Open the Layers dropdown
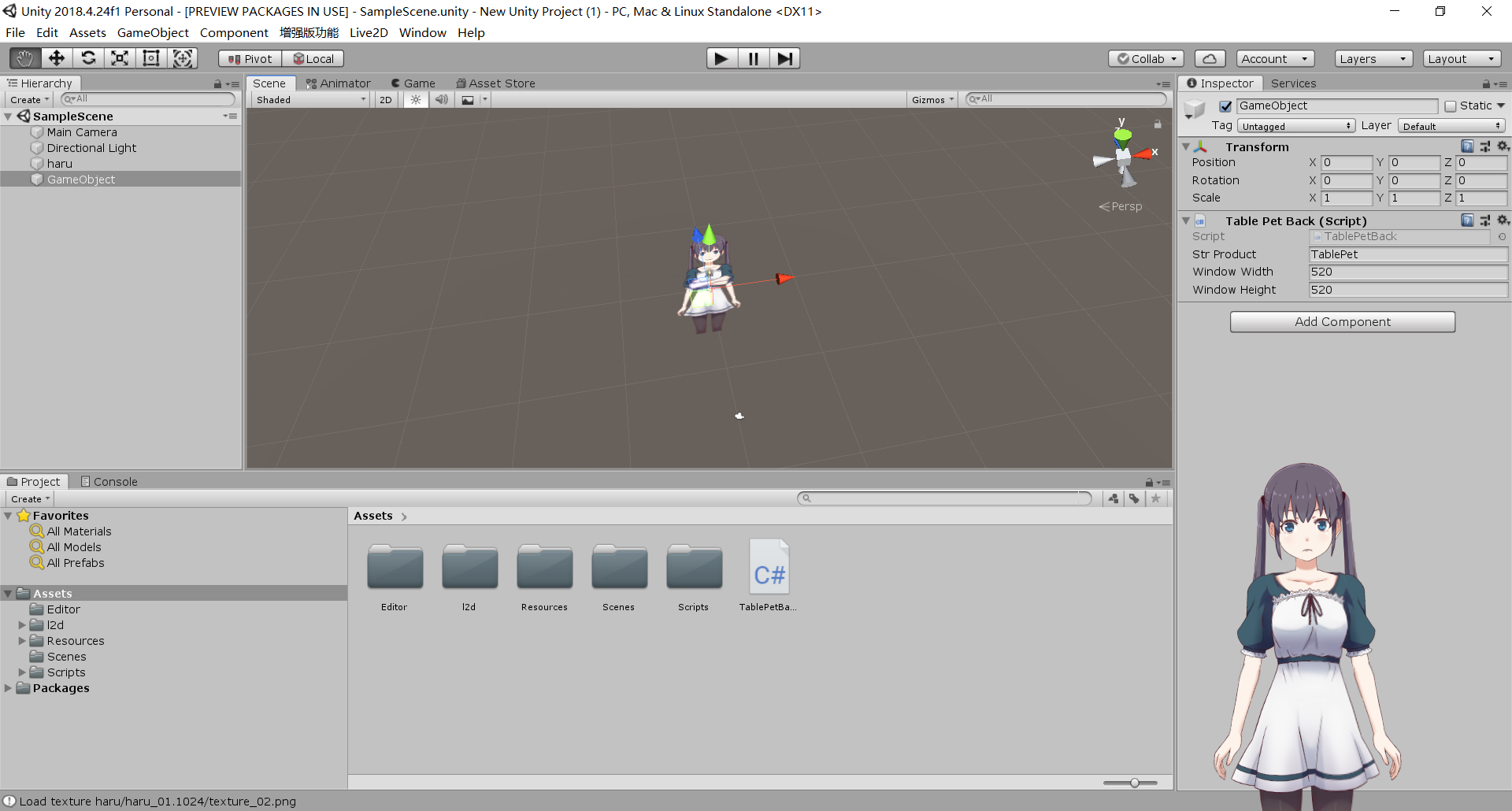 (1373, 57)
